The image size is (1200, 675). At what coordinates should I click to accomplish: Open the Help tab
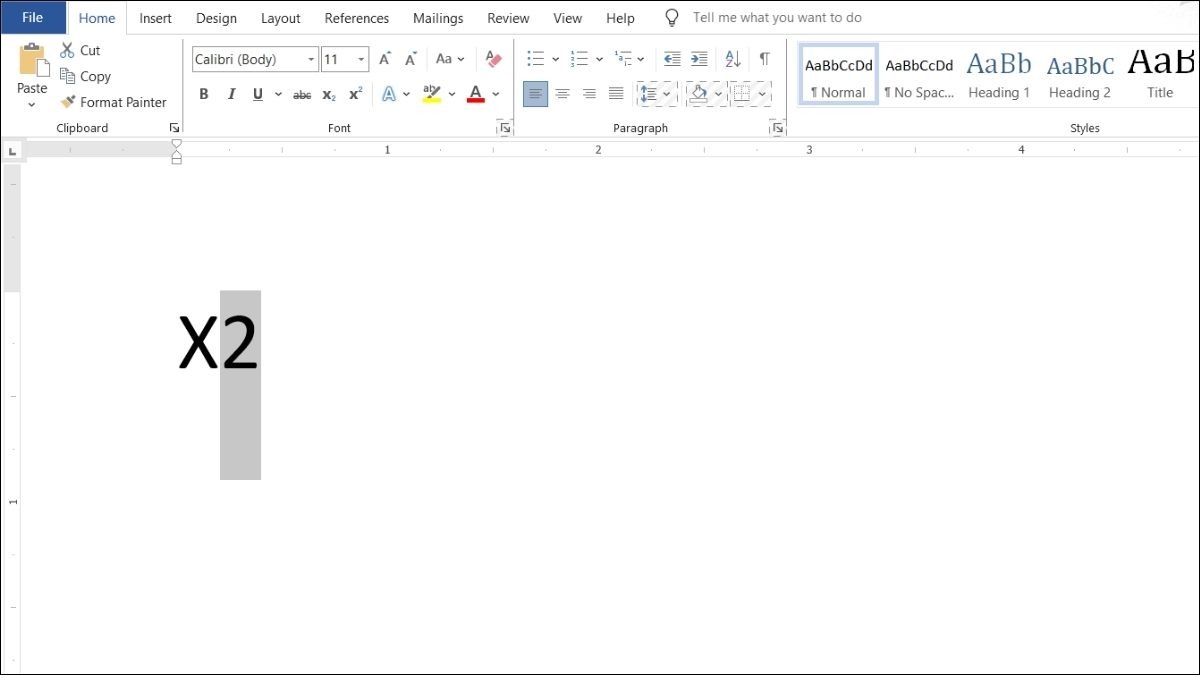620,18
